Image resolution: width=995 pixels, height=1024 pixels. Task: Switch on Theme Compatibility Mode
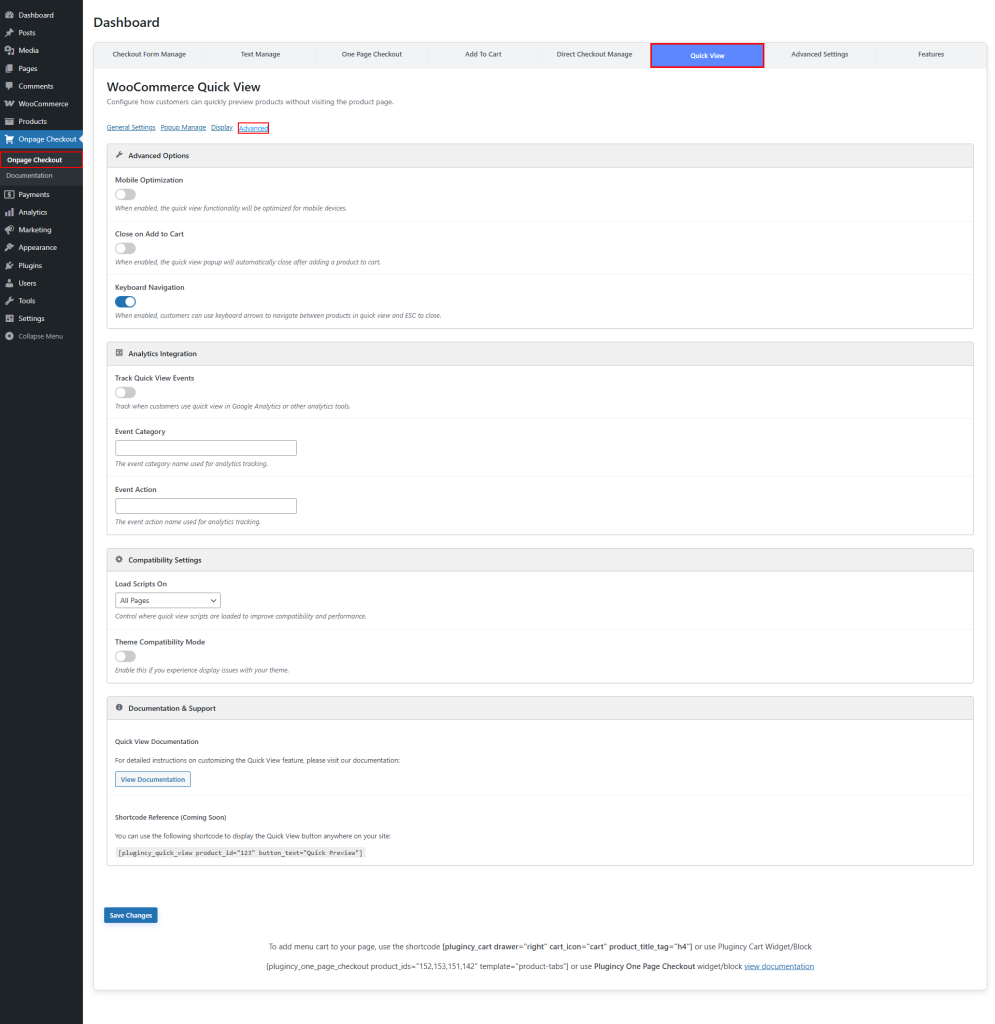125,656
